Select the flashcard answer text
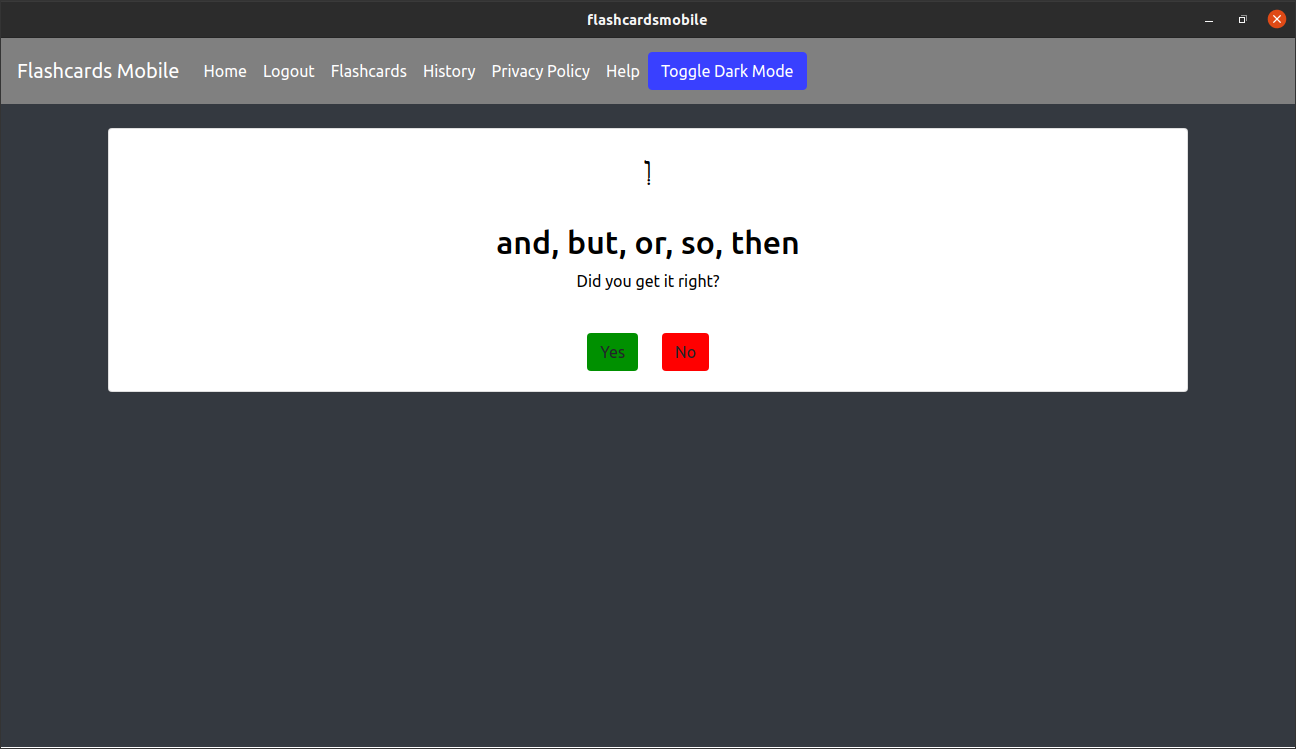The height and width of the screenshot is (749, 1296). [647, 242]
